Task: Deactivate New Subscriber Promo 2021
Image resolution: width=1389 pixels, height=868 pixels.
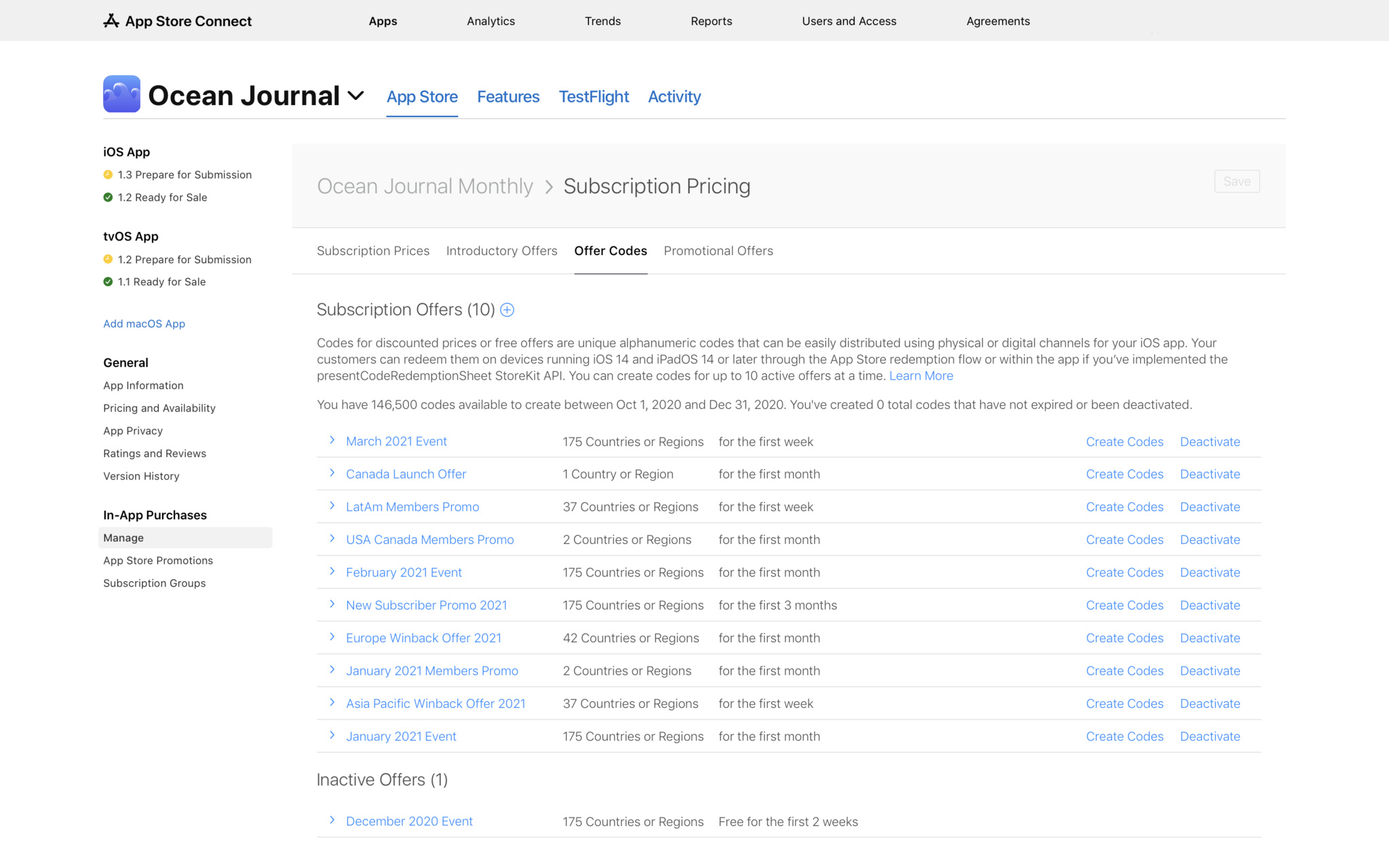Action: 1210,605
